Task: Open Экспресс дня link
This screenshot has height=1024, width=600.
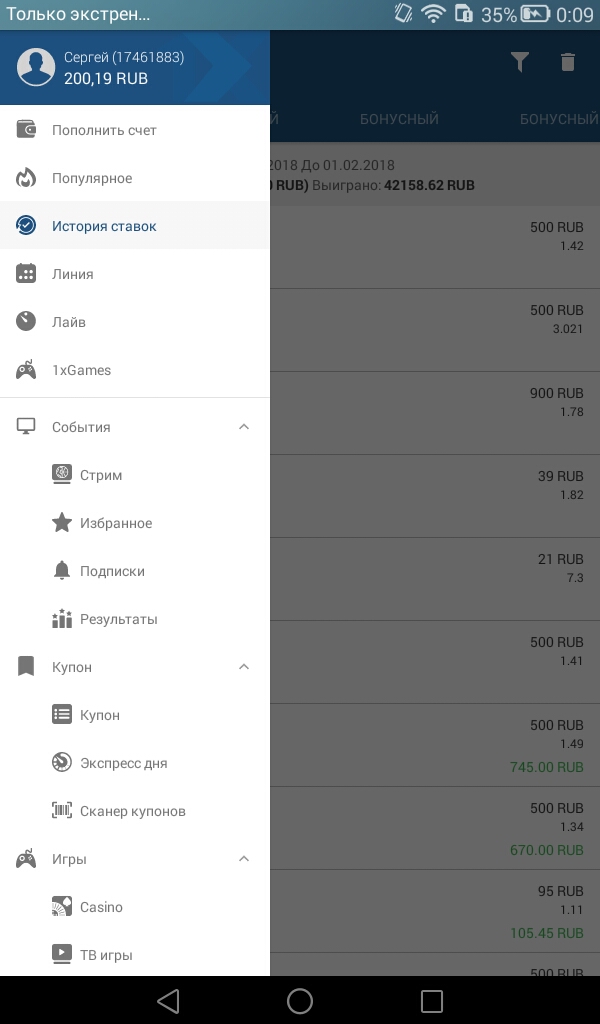Action: [x=123, y=763]
